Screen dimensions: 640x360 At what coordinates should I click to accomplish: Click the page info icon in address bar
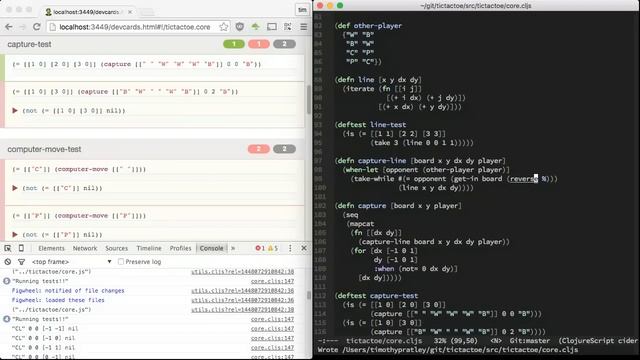(53, 27)
